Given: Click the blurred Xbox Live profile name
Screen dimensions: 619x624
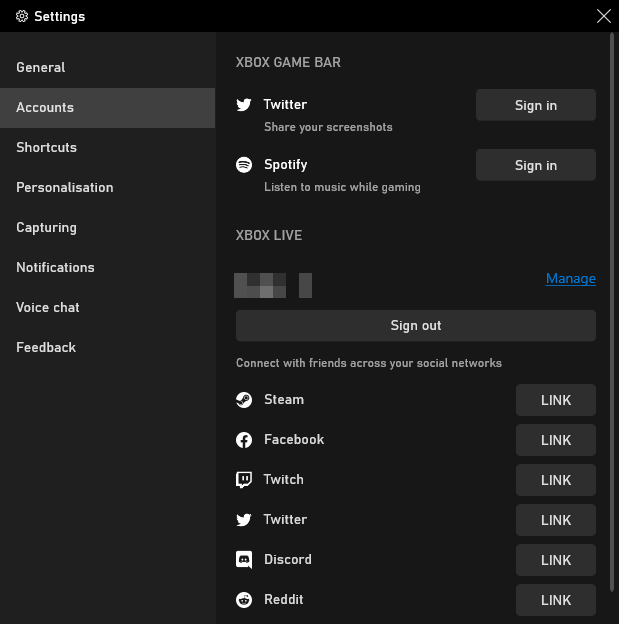Looking at the screenshot, I should 273,285.
